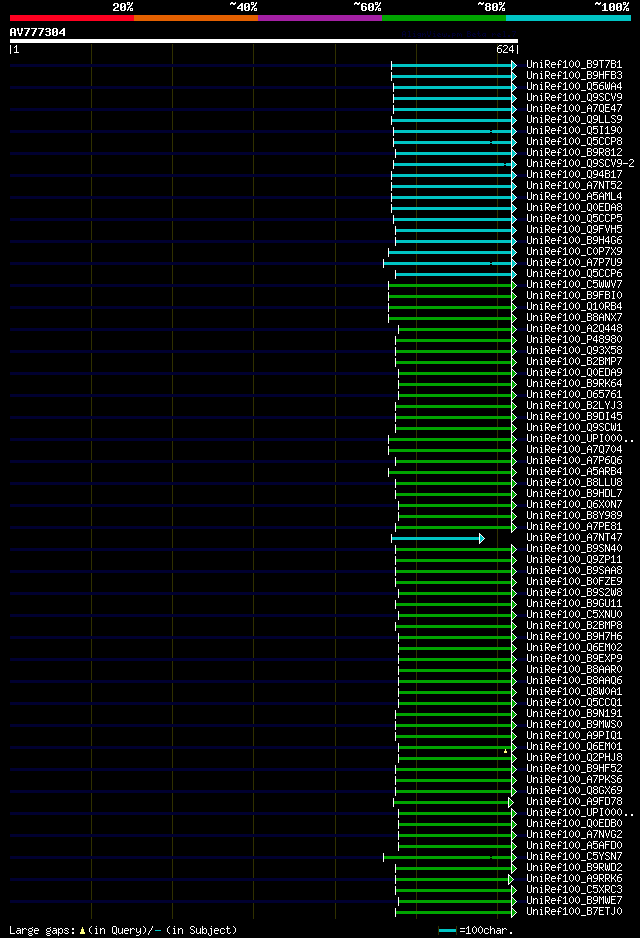Select hit UniRef100_Q9FVH5
The image size is (640, 938).
[x=574, y=230]
